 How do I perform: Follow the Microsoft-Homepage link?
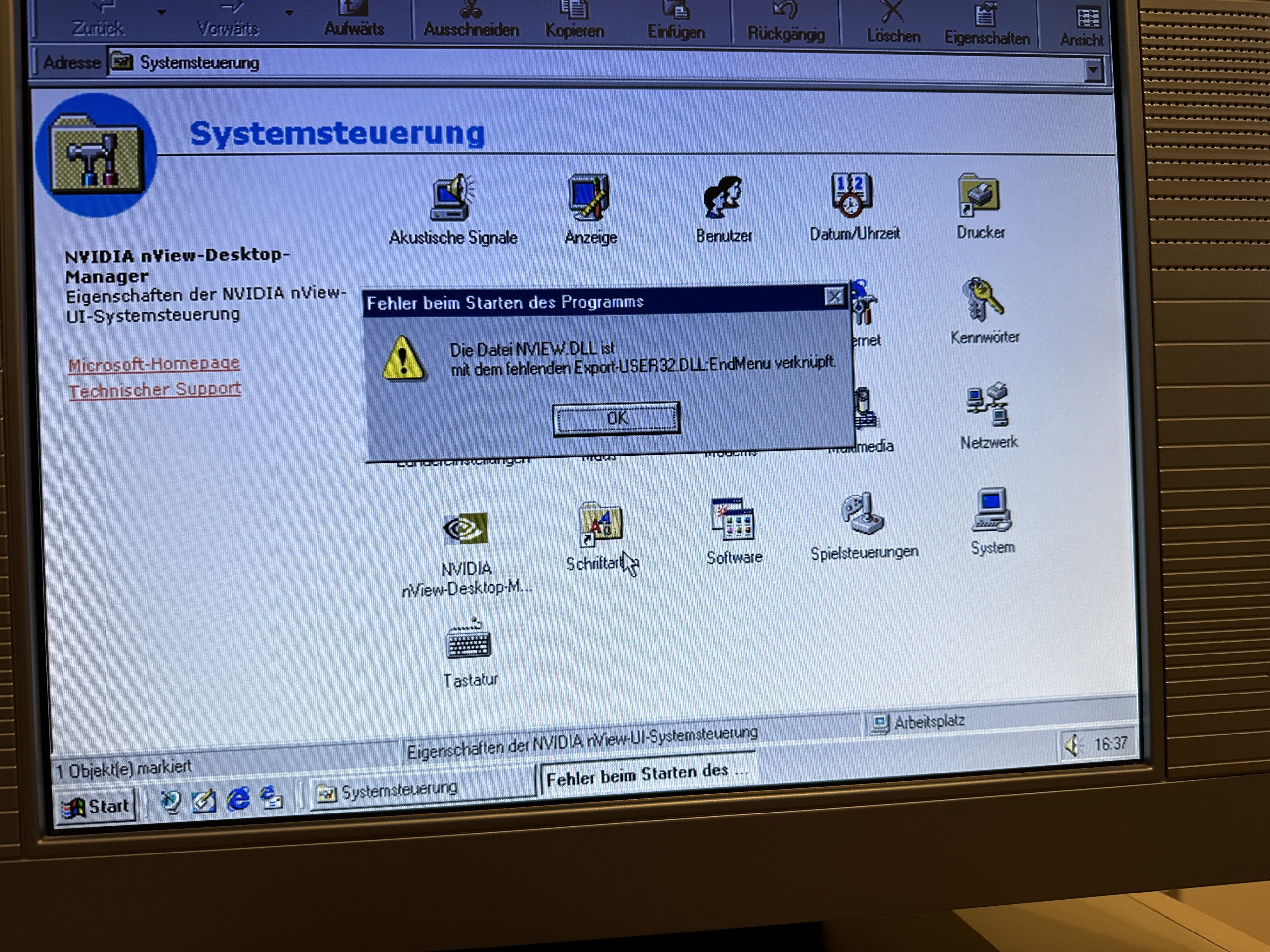(154, 364)
